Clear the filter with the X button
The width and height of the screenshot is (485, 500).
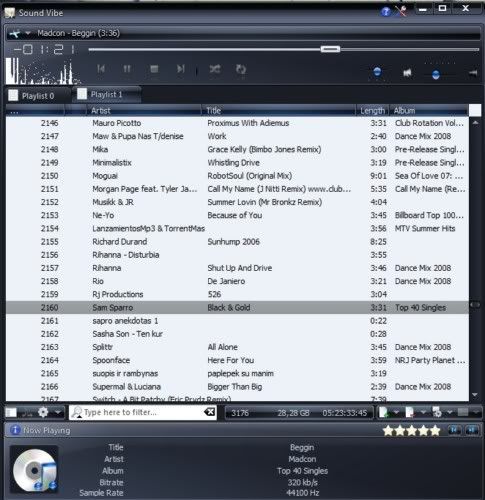(x=210, y=412)
